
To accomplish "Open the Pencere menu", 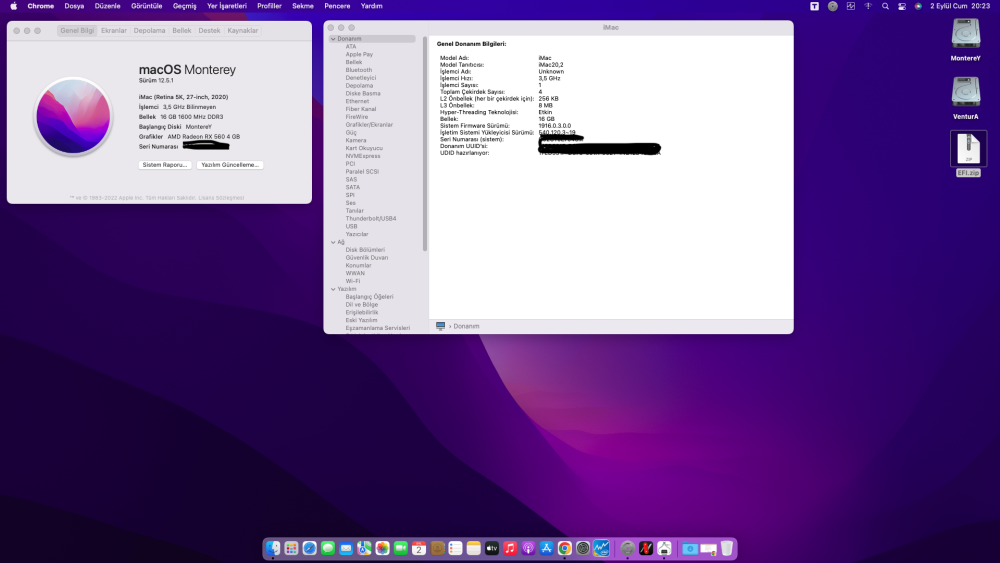I will pos(337,6).
